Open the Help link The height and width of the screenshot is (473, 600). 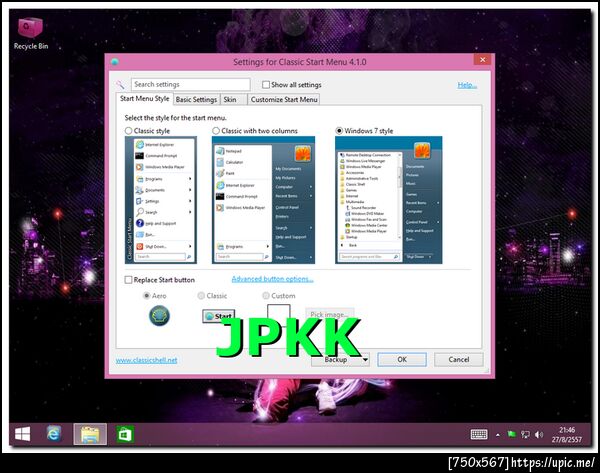point(467,85)
